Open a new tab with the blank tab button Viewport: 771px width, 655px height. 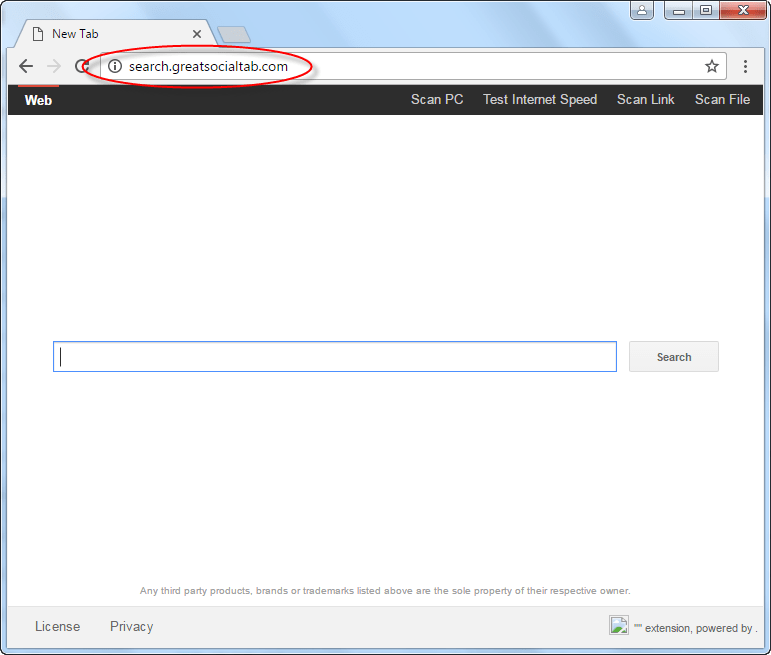[234, 34]
